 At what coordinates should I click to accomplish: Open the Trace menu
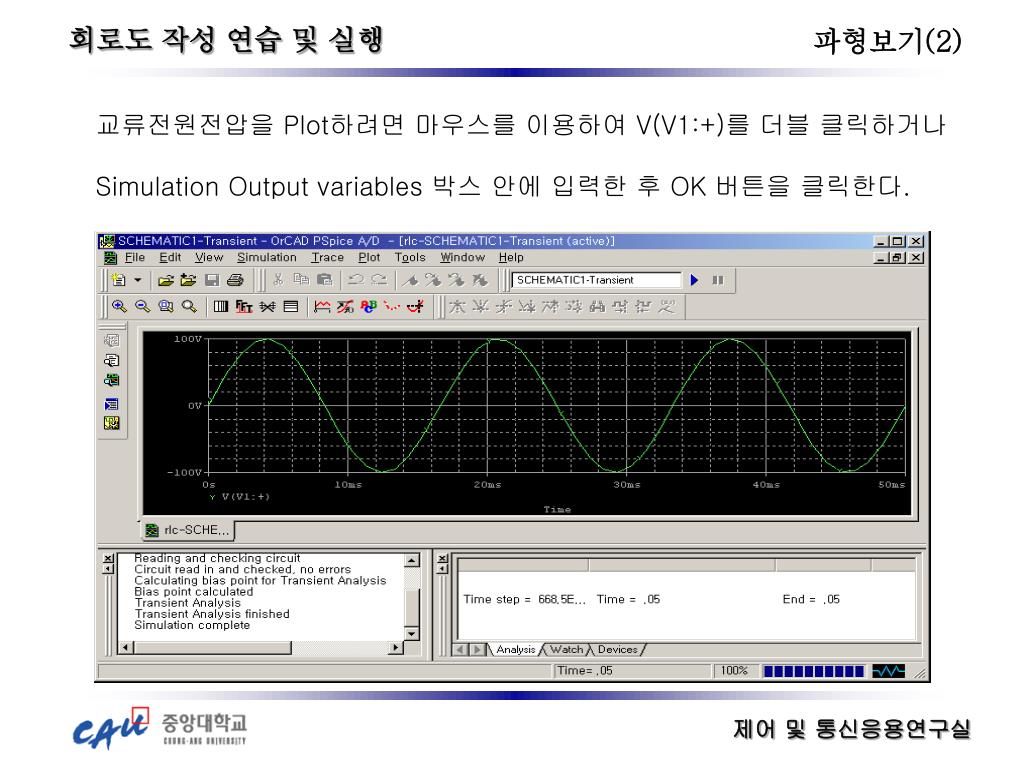click(327, 257)
